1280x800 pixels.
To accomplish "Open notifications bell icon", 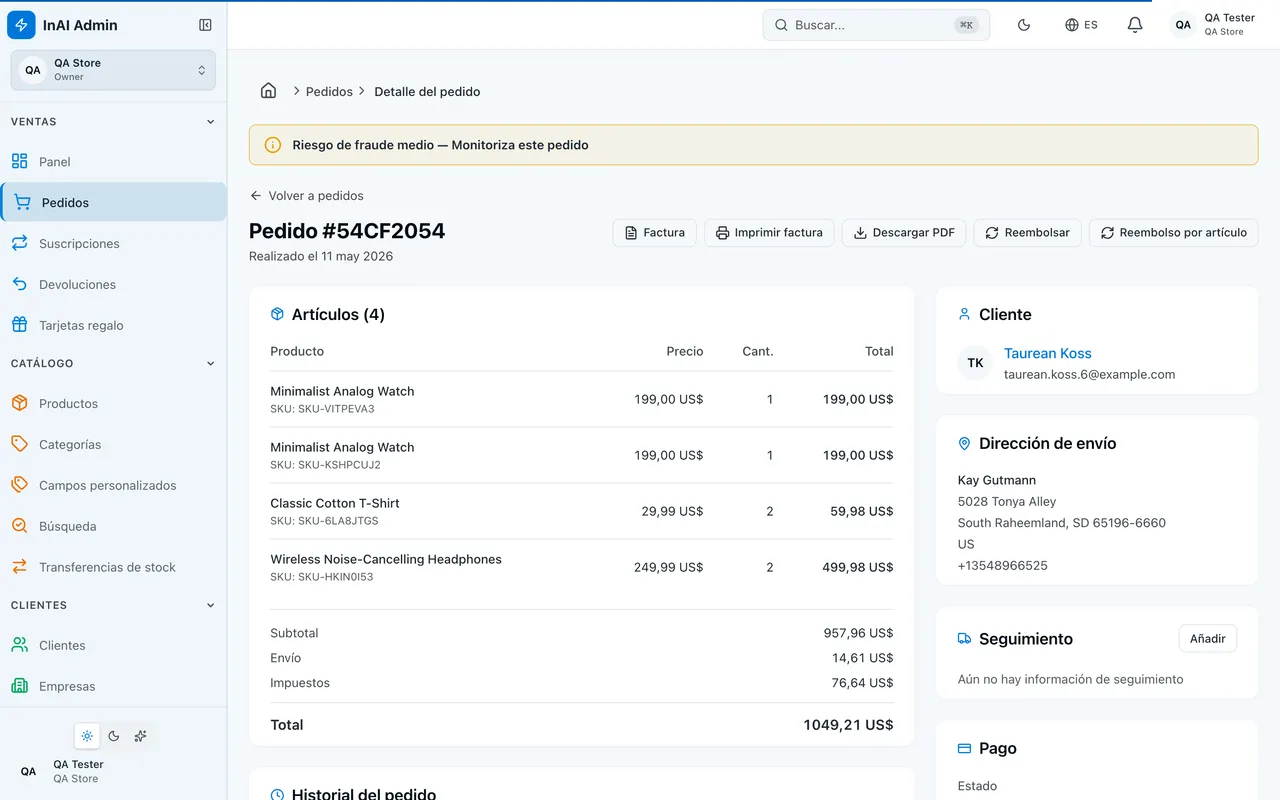I will click(x=1135, y=25).
